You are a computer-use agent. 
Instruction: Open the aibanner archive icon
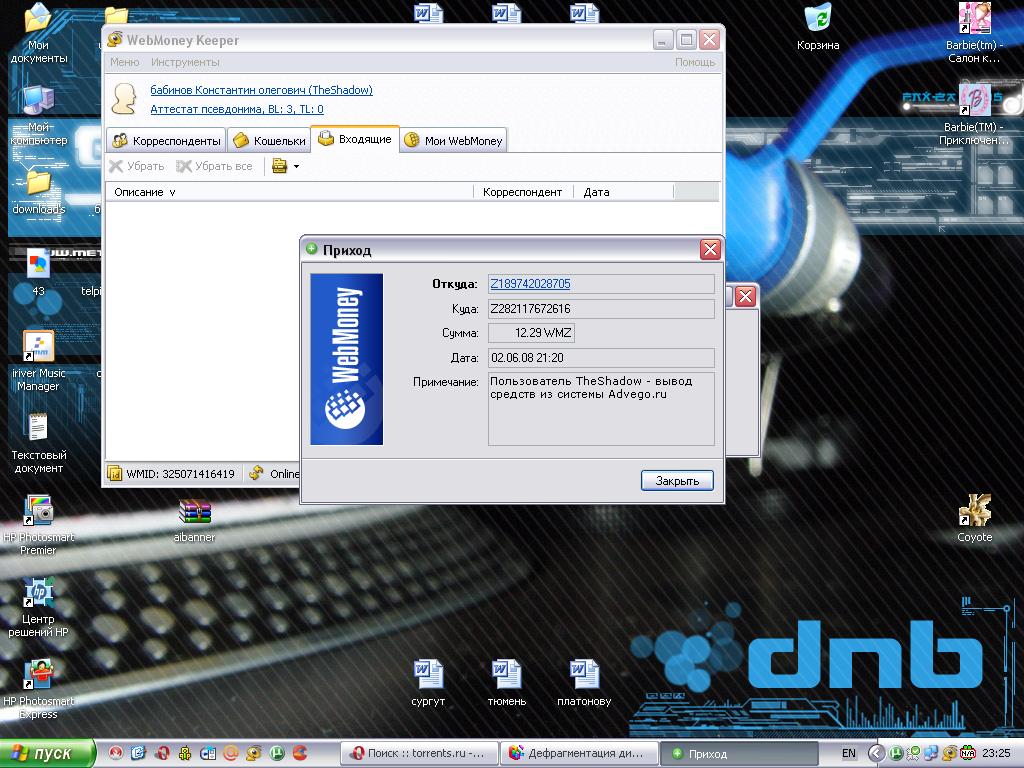pyautogui.click(x=194, y=520)
